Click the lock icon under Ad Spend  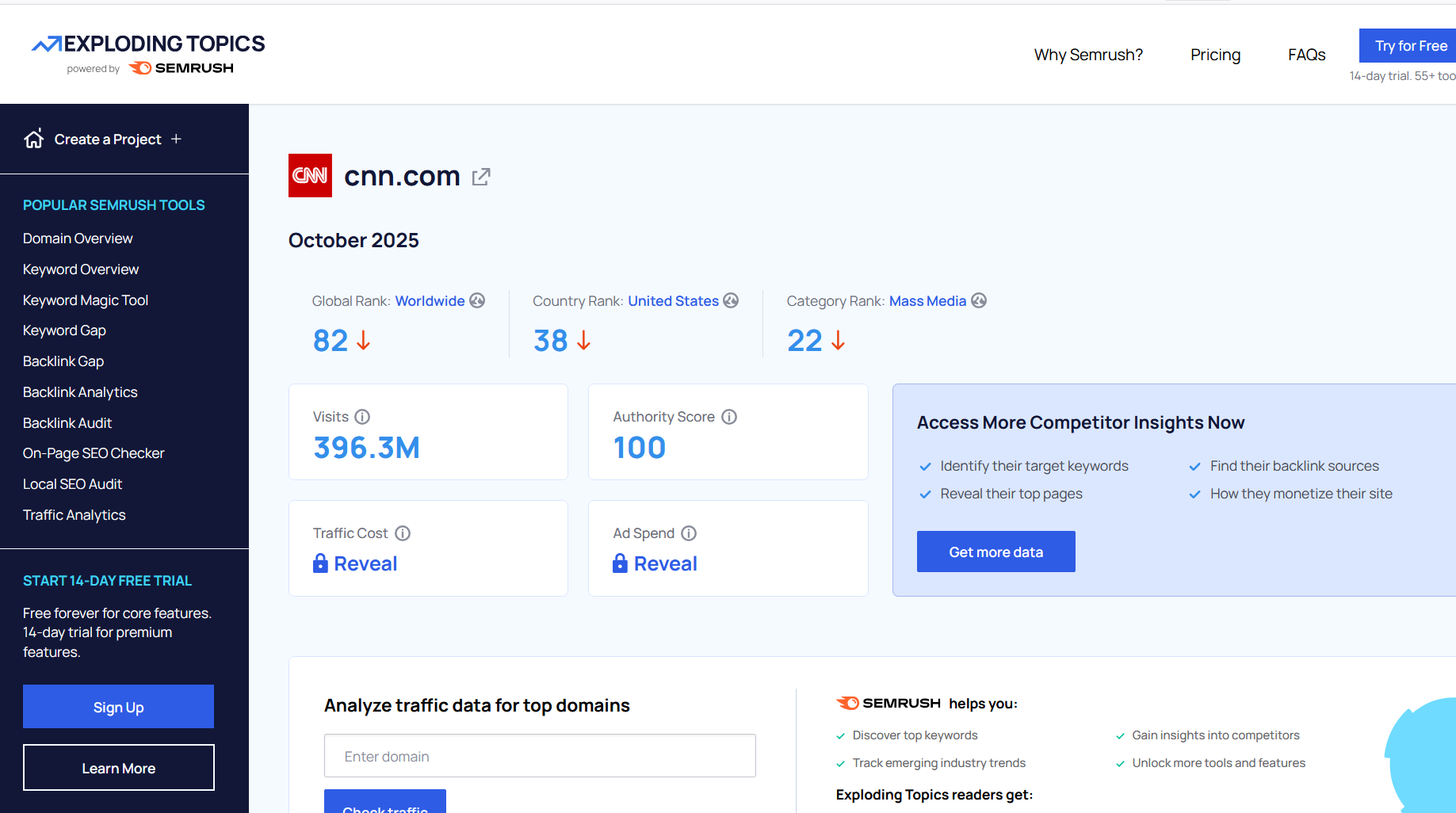[x=620, y=563]
